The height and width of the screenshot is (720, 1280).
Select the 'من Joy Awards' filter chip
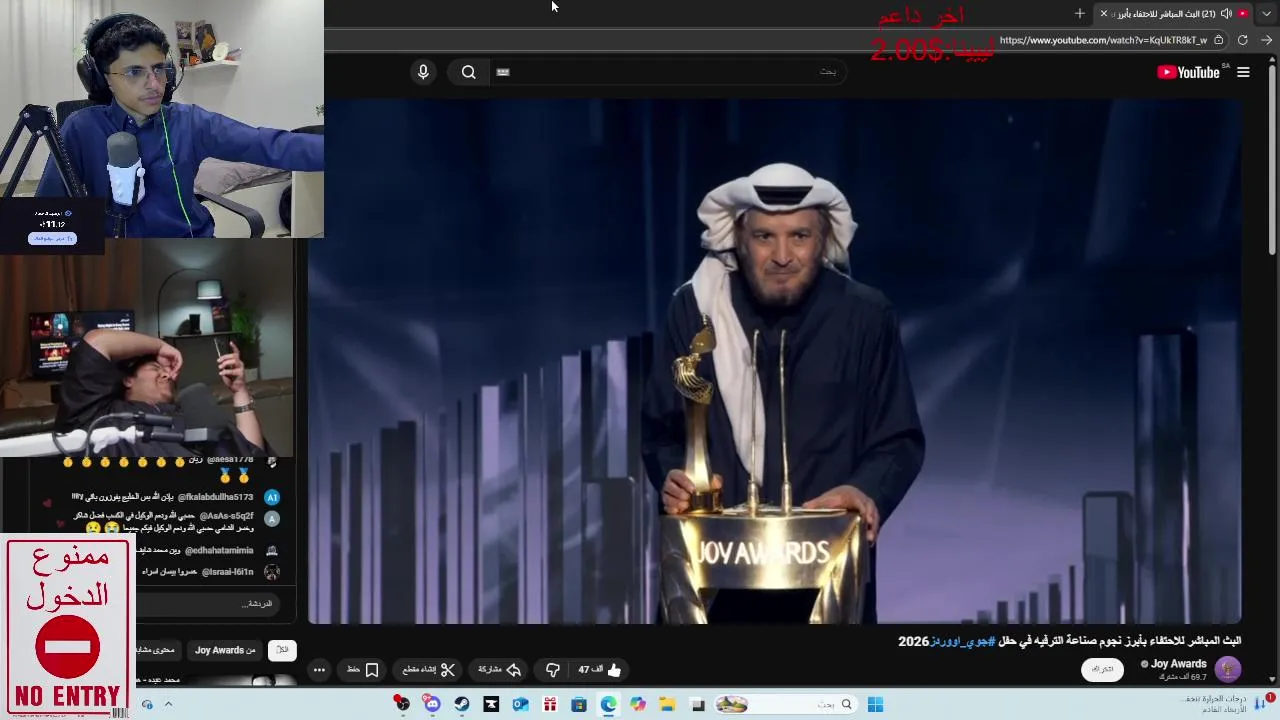(x=225, y=650)
